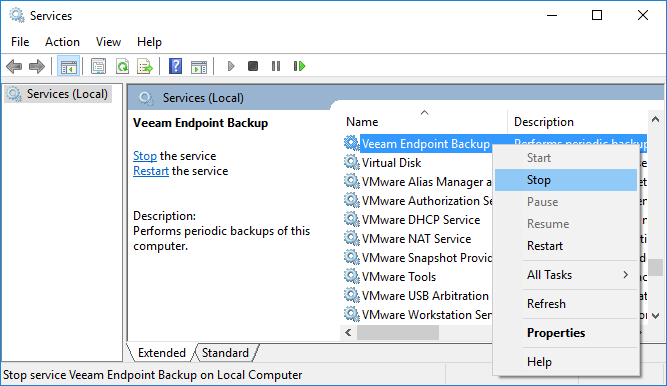Choose Refresh in the context menu
This screenshot has width=667, height=386.
pyautogui.click(x=566, y=304)
